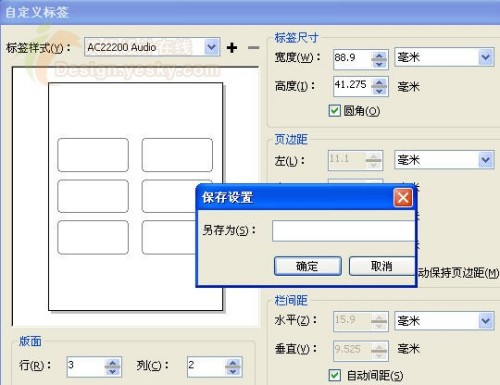Toggle the 圆角(O) checkbox
Viewport: 500px width, 385px height.
pos(334,111)
